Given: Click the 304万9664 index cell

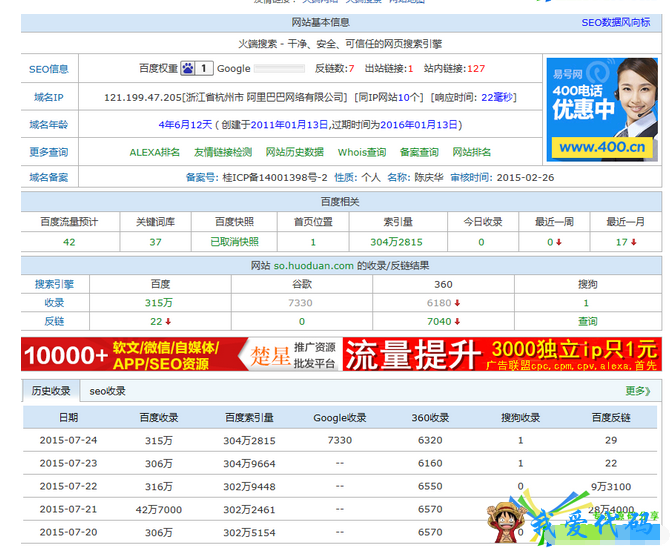Looking at the screenshot, I should point(250,463).
